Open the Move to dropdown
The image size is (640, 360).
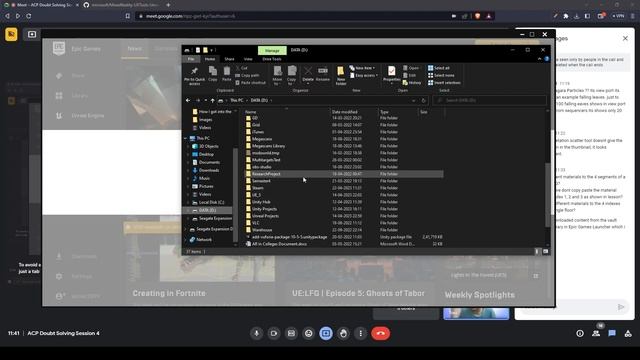point(278,76)
